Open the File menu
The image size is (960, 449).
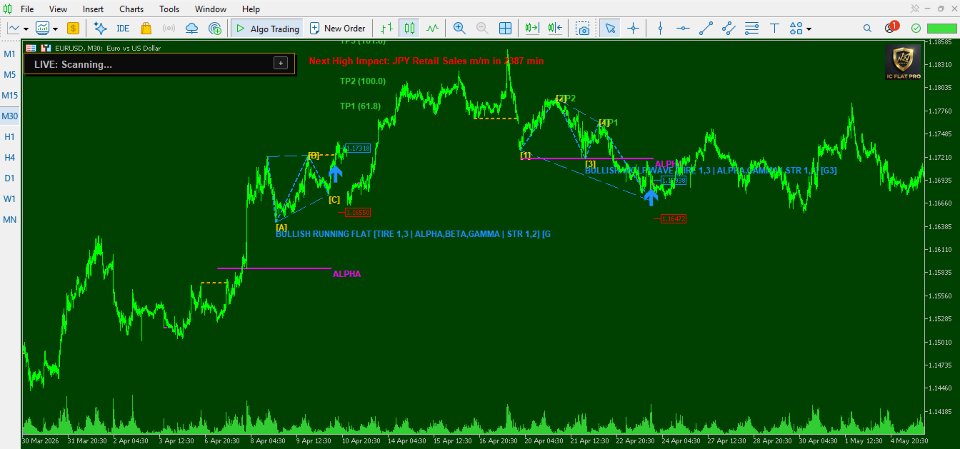tap(27, 9)
